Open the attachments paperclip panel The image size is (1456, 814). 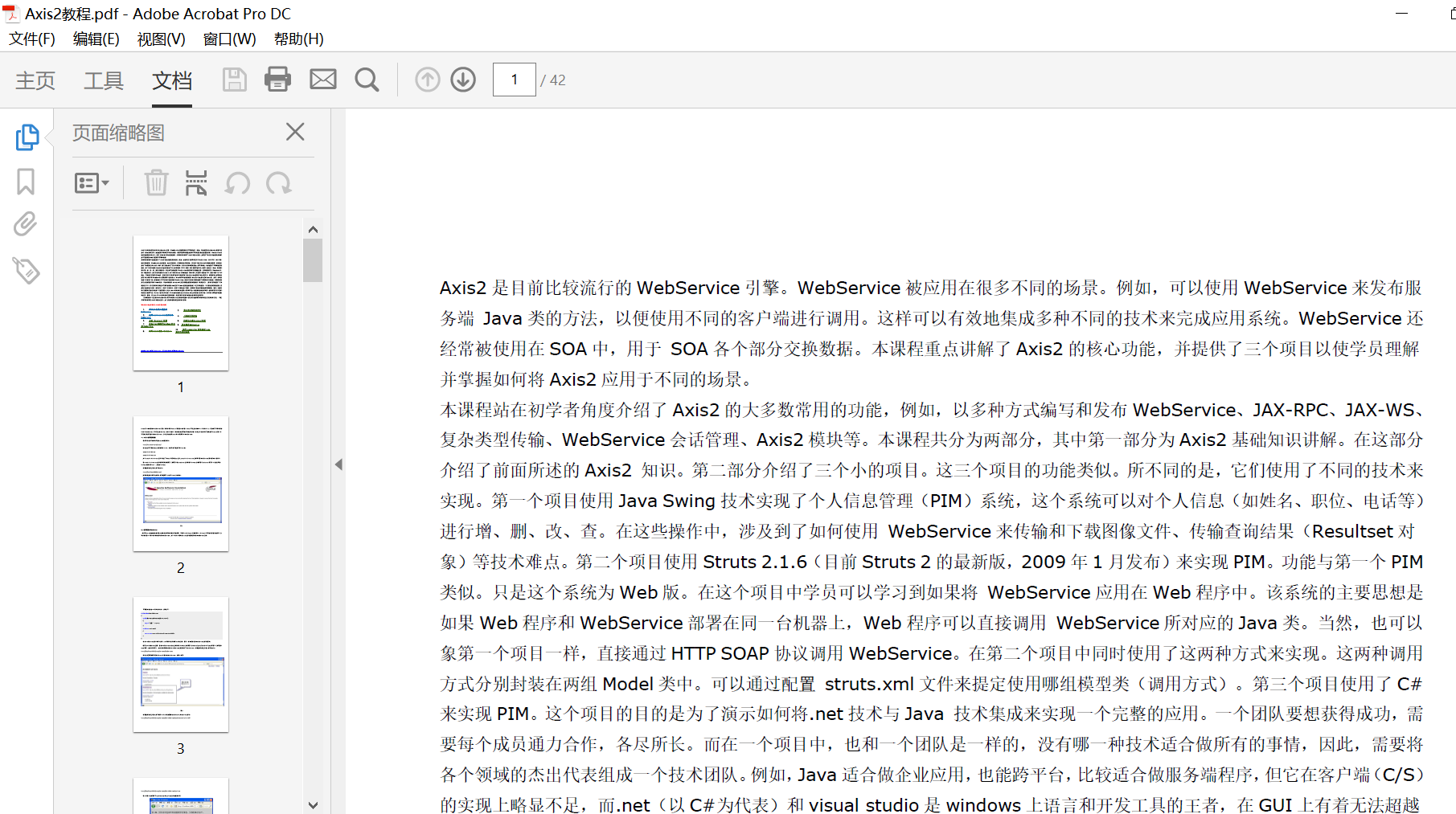point(26,224)
